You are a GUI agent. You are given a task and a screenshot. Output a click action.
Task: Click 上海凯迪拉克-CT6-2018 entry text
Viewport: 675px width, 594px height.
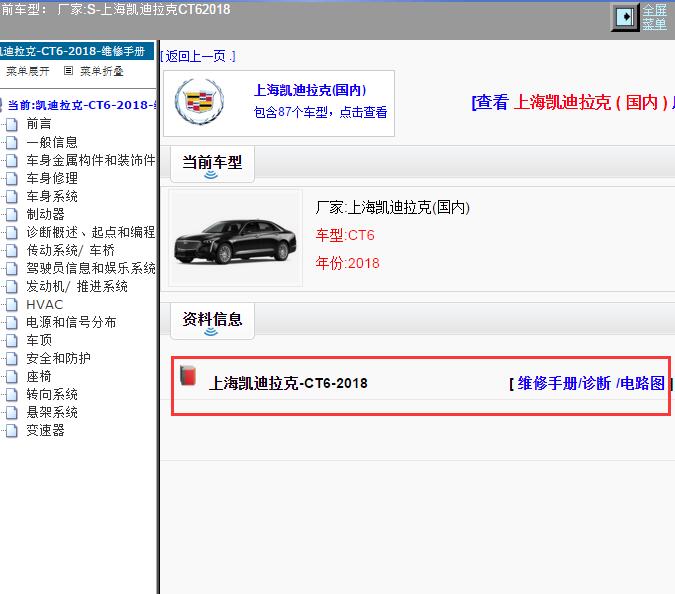pyautogui.click(x=288, y=383)
